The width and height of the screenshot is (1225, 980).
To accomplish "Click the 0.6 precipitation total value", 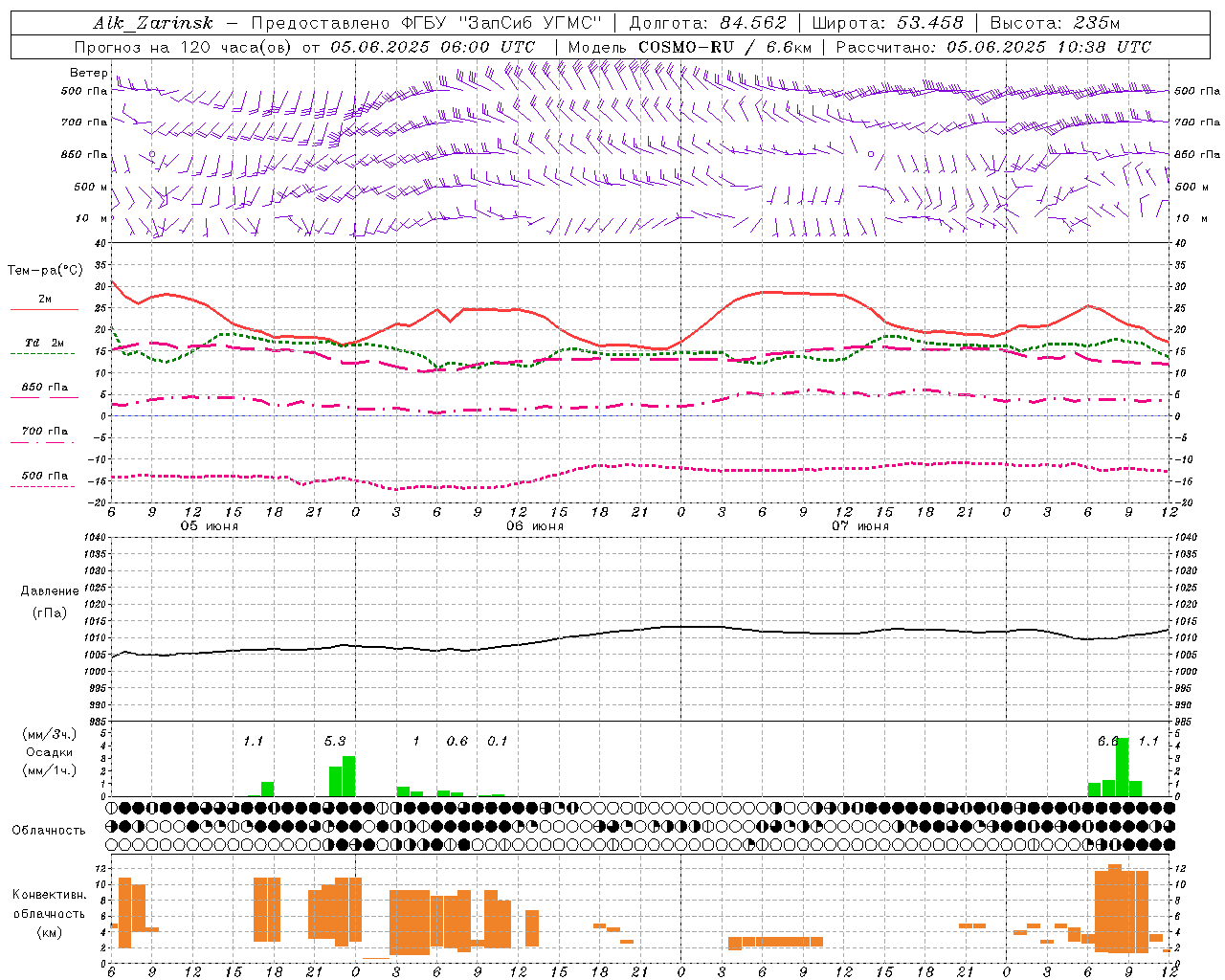I will coord(457,741).
